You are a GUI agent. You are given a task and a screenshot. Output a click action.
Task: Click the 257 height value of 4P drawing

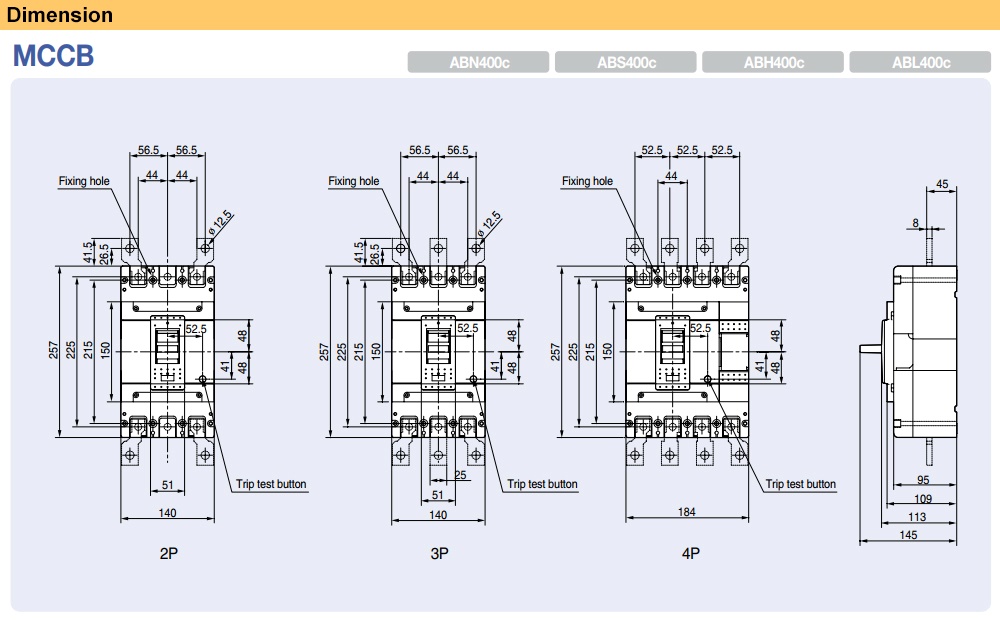555,352
